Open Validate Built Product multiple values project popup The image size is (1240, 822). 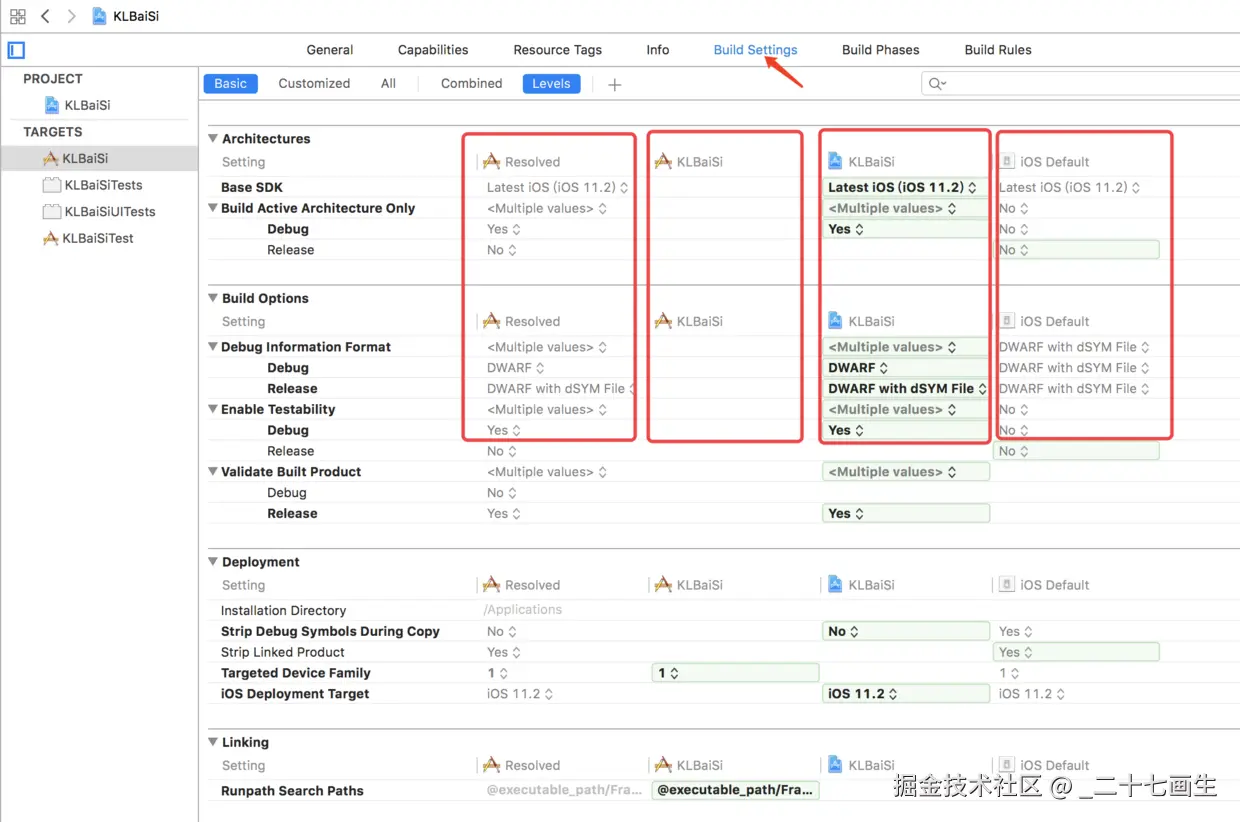click(x=905, y=472)
